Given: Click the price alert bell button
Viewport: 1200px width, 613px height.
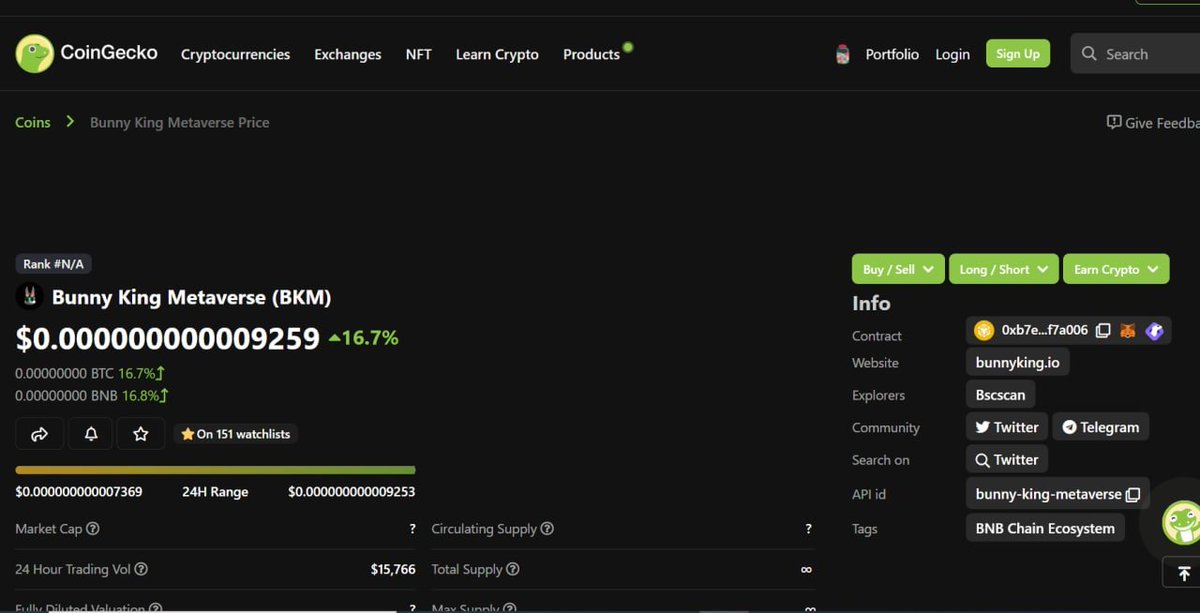Looking at the screenshot, I should click(91, 434).
